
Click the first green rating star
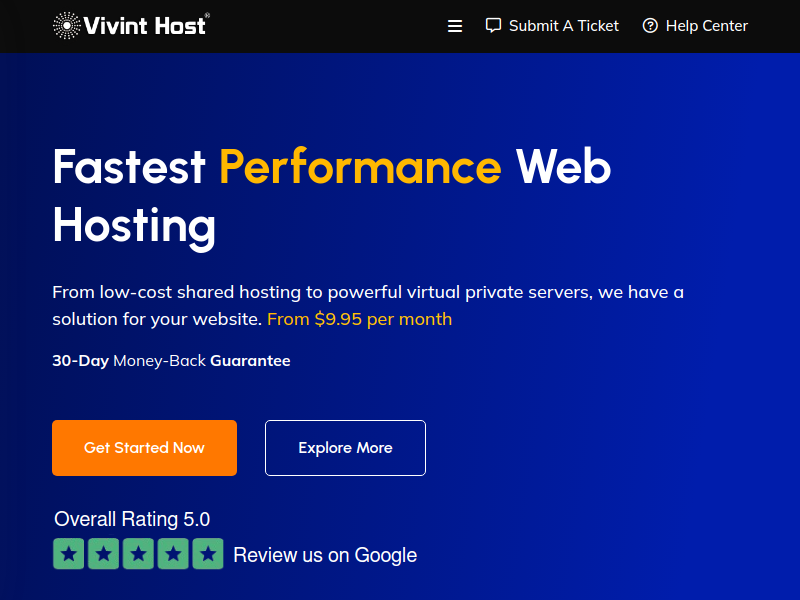pyautogui.click(x=69, y=554)
